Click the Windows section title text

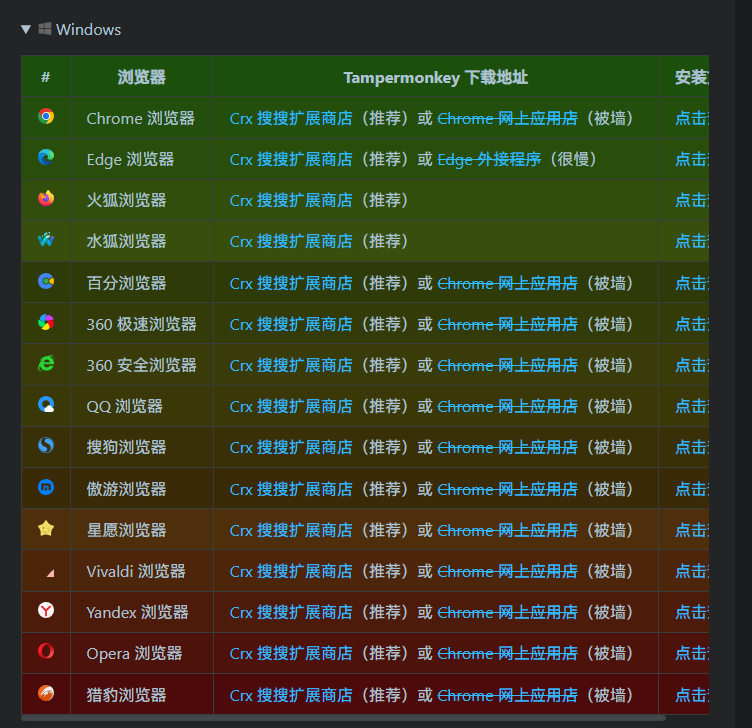click(88, 30)
